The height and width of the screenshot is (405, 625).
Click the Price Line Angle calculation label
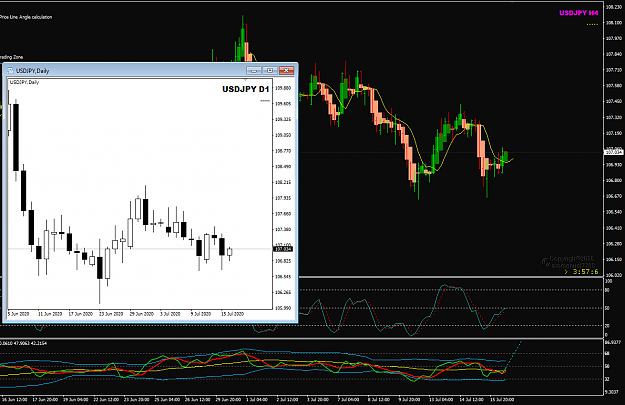[x=26, y=17]
